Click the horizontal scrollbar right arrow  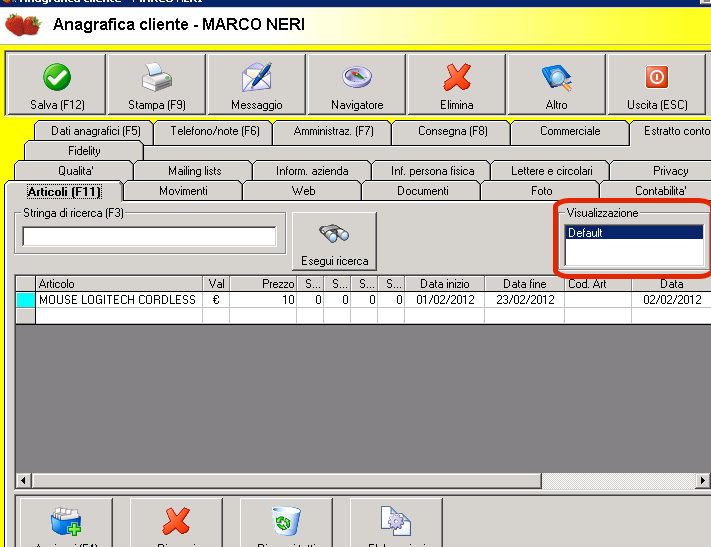tap(702, 480)
